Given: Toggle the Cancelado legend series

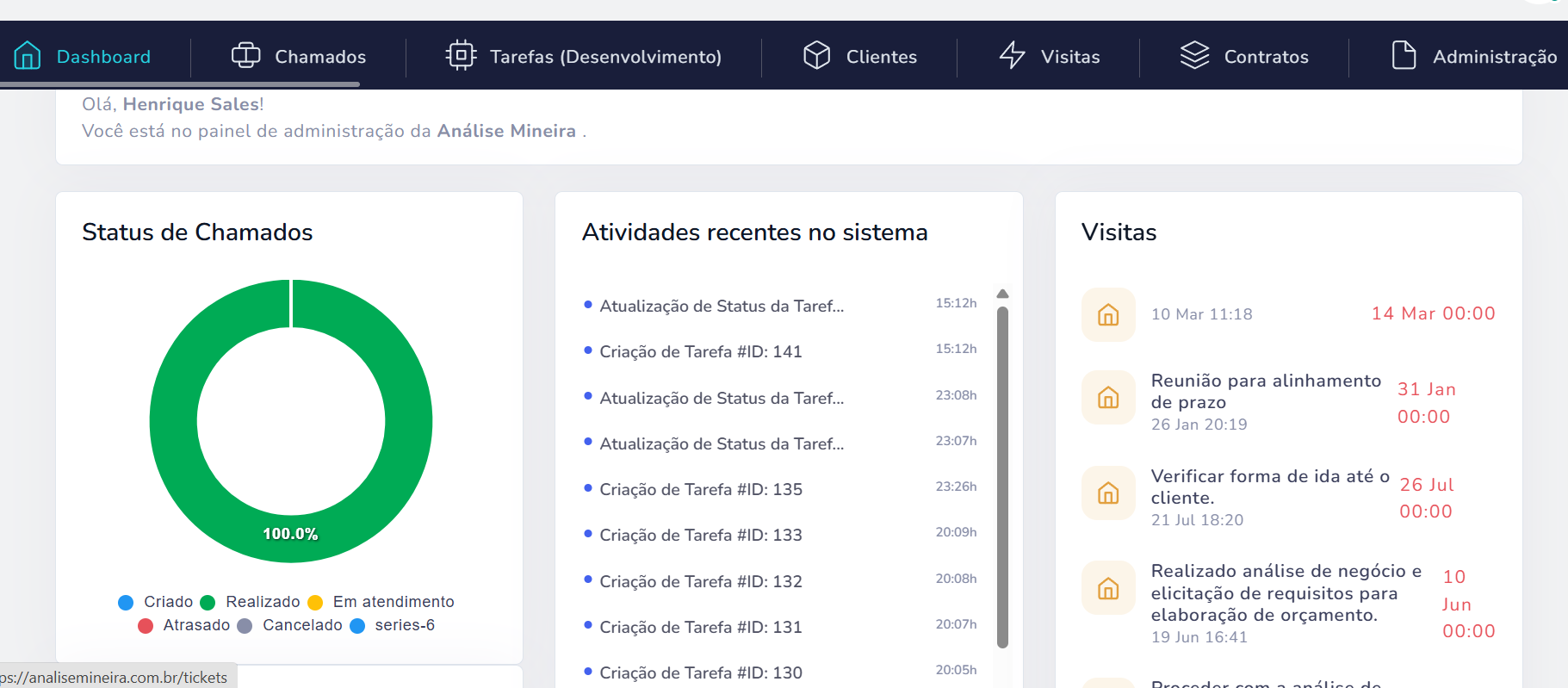Looking at the screenshot, I should click(x=289, y=625).
